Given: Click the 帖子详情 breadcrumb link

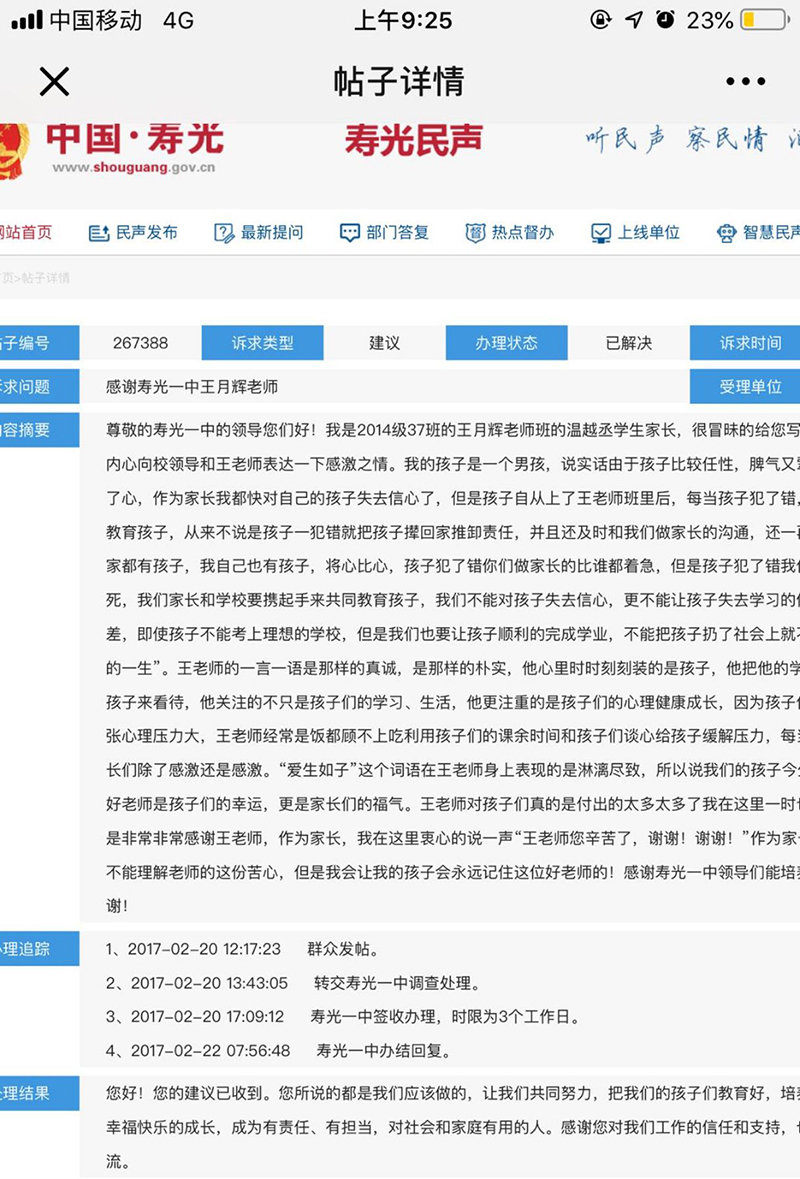Looking at the screenshot, I should click(x=46, y=278).
